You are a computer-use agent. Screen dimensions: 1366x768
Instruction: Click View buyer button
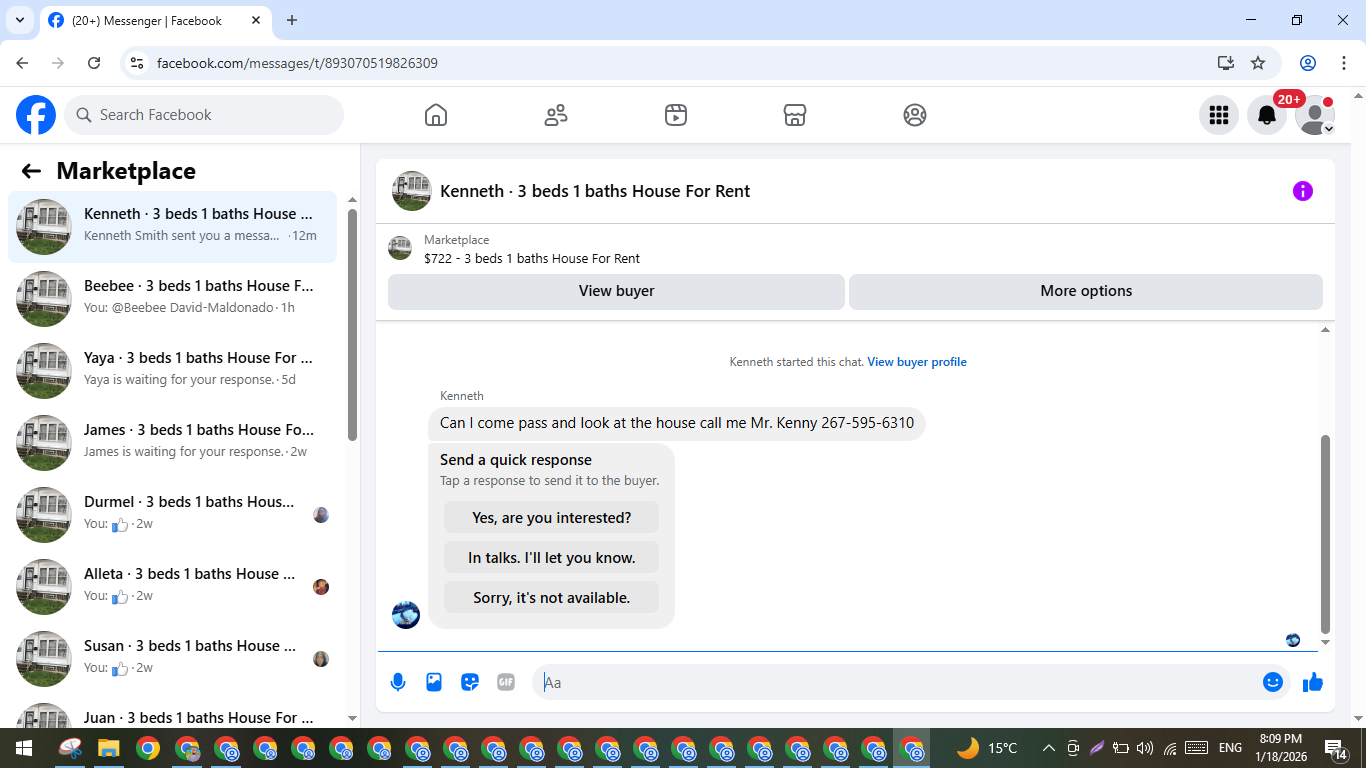(616, 291)
